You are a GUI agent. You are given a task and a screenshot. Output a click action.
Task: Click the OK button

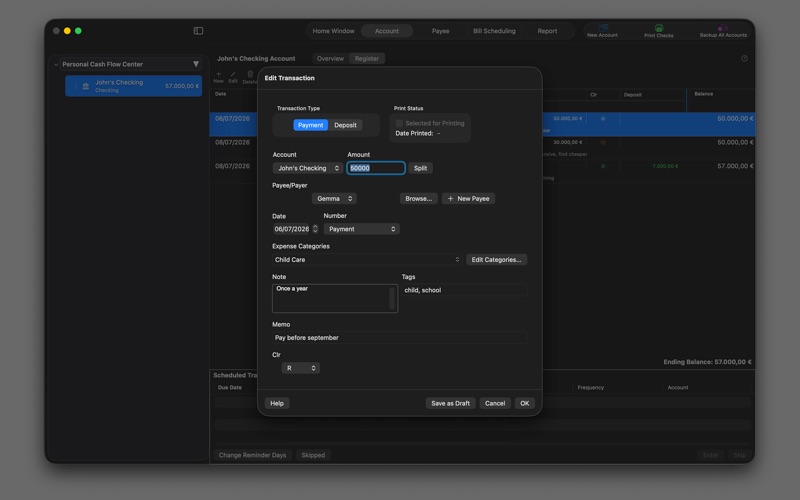524,403
